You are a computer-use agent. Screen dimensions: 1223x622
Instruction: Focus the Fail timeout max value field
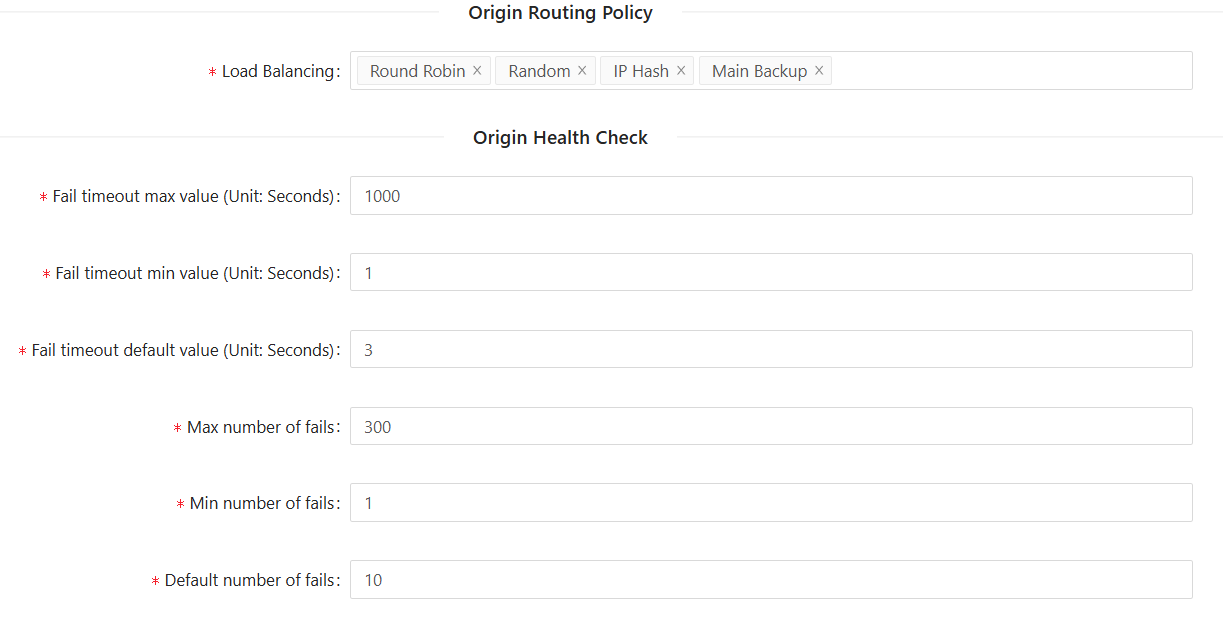(770, 196)
